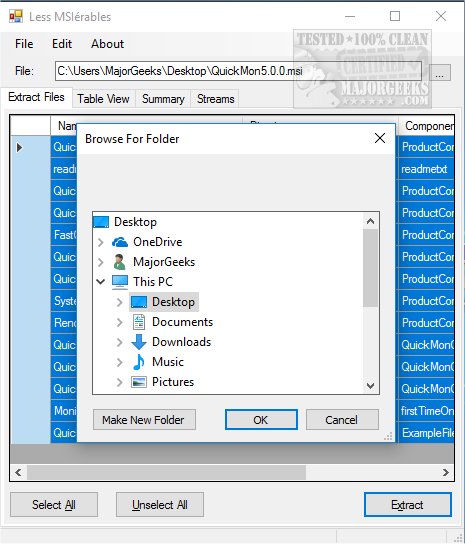This screenshot has width=465, height=544.
Task: Click the Less MSIérables app icon in the title bar
Action: 16,16
